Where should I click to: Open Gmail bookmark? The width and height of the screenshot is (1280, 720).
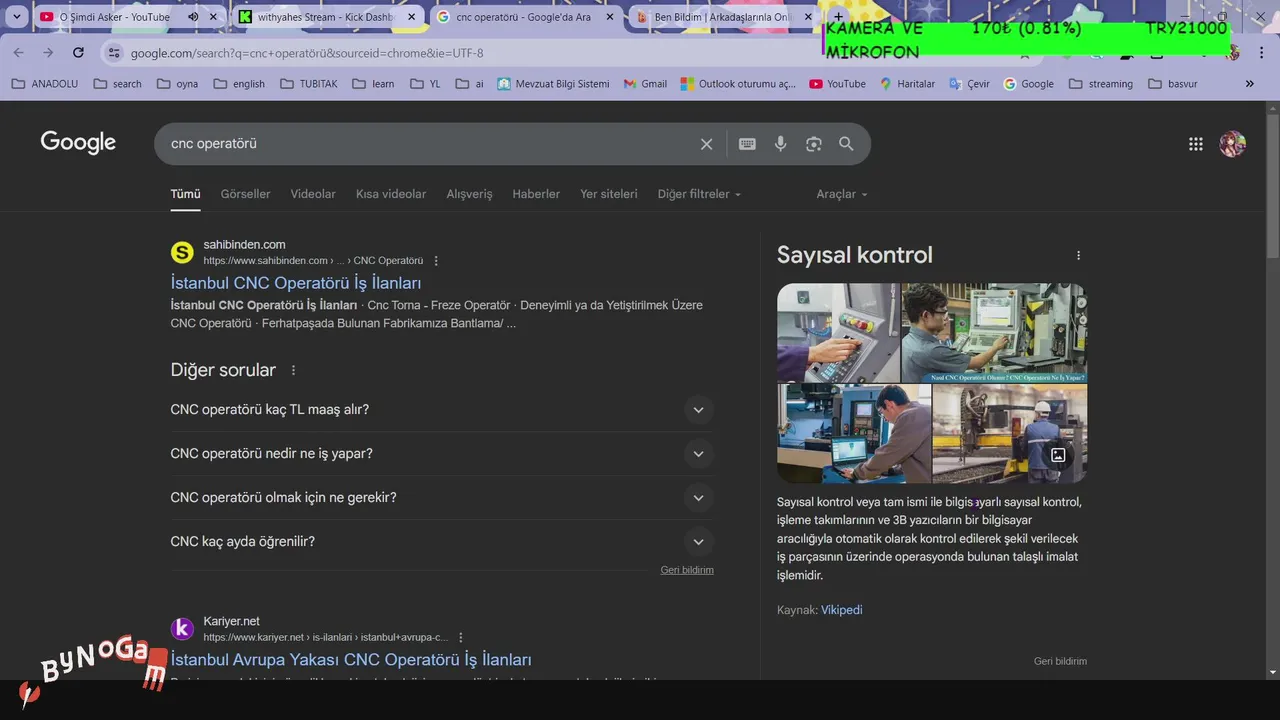point(645,84)
